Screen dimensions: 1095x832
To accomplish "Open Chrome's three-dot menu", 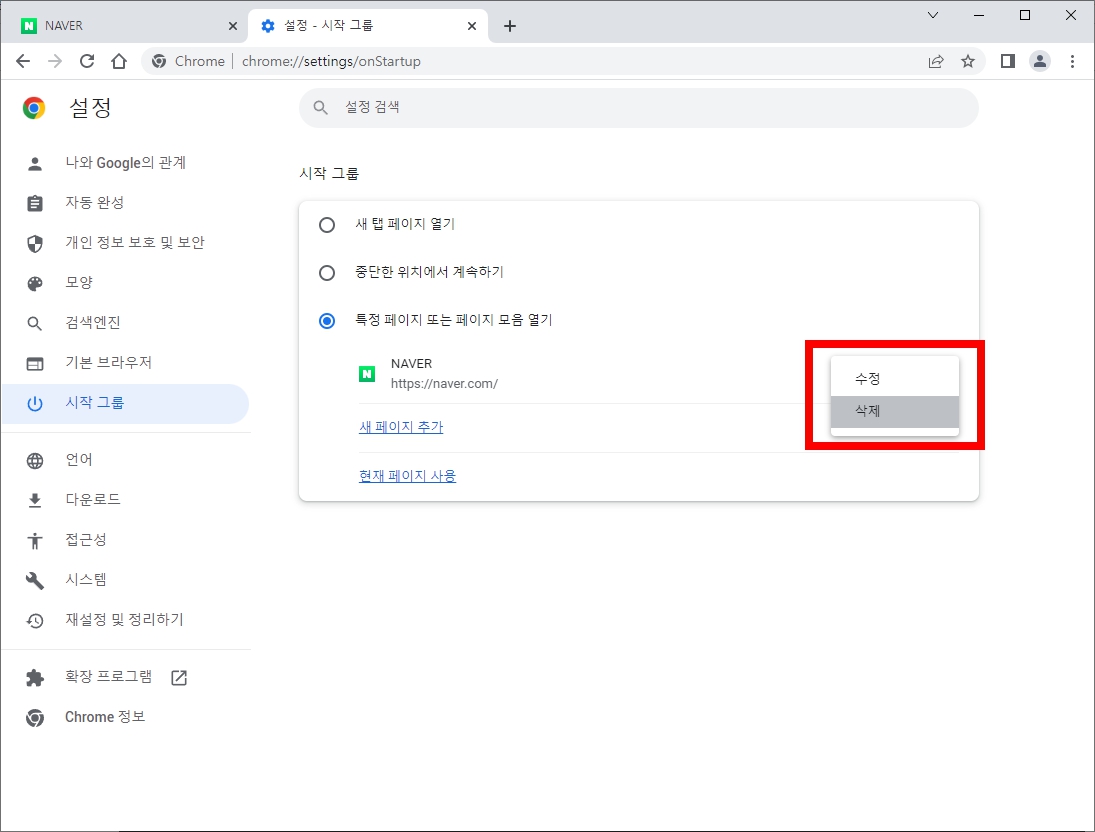I will pyautogui.click(x=1072, y=61).
